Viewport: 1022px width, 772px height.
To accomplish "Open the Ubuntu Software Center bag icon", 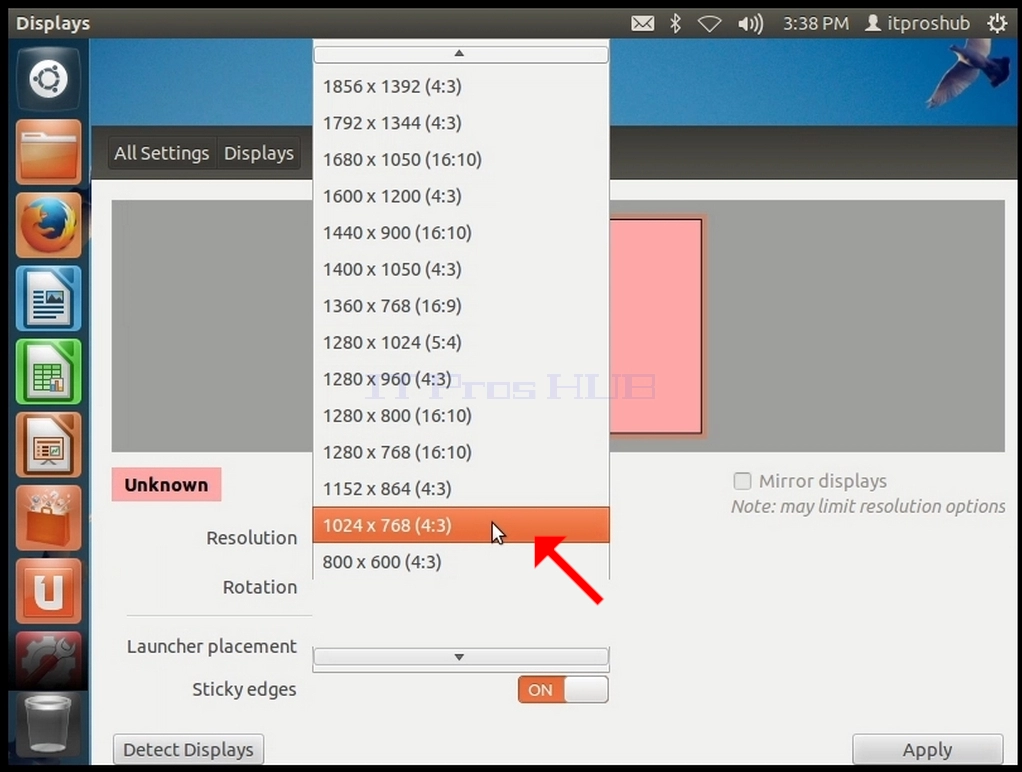I will pos(48,518).
